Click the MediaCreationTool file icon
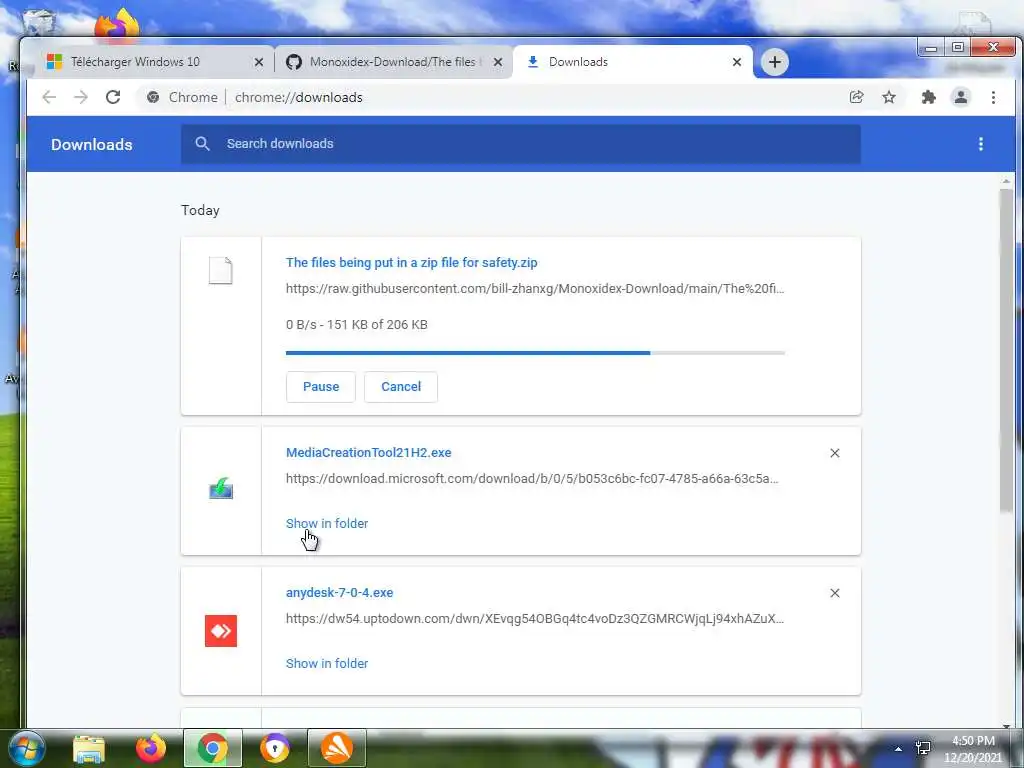 tap(221, 488)
